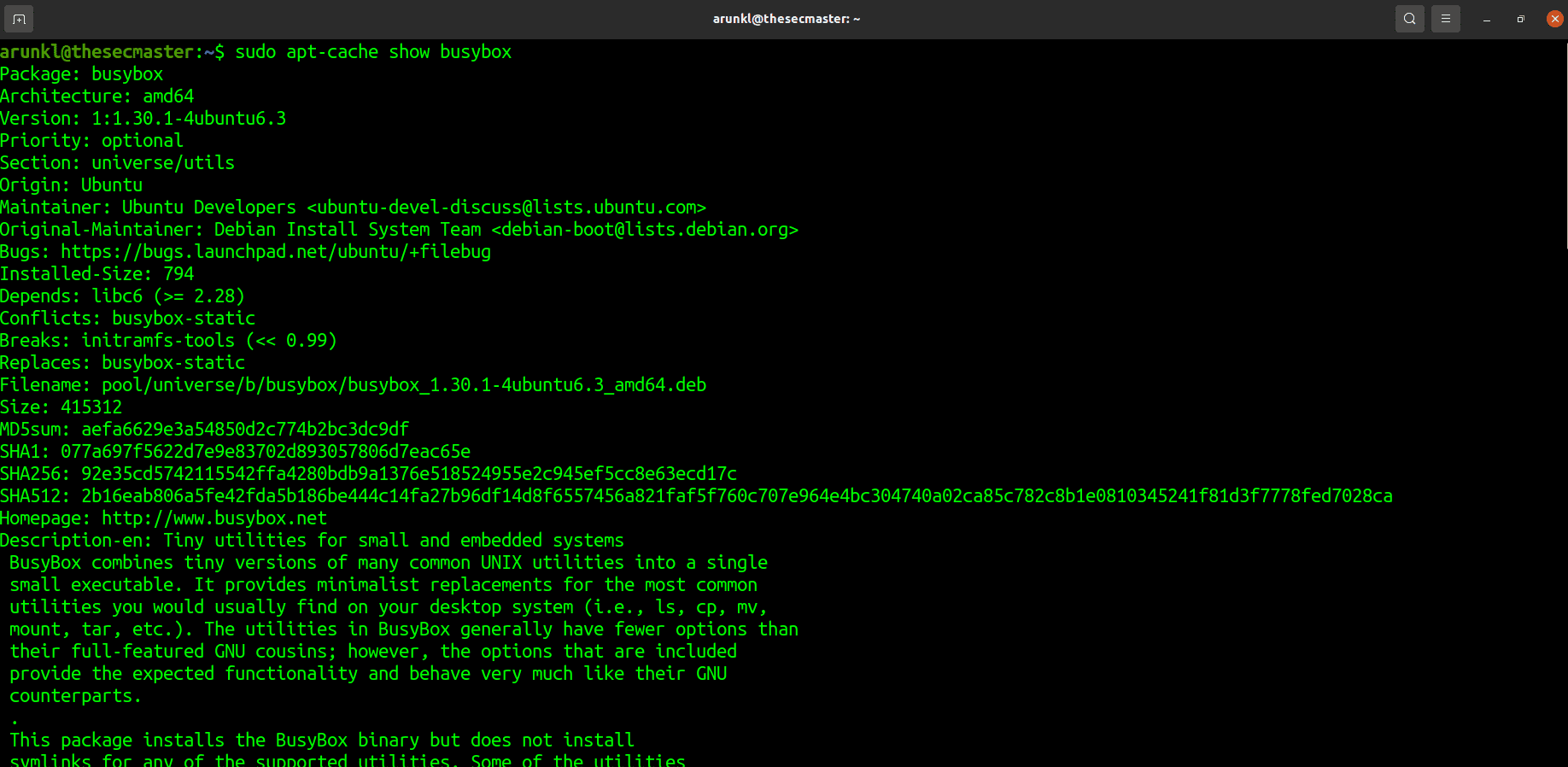The image size is (1568, 767).
Task: Click the Breaks: initramfs-tools line
Action: [x=169, y=341]
